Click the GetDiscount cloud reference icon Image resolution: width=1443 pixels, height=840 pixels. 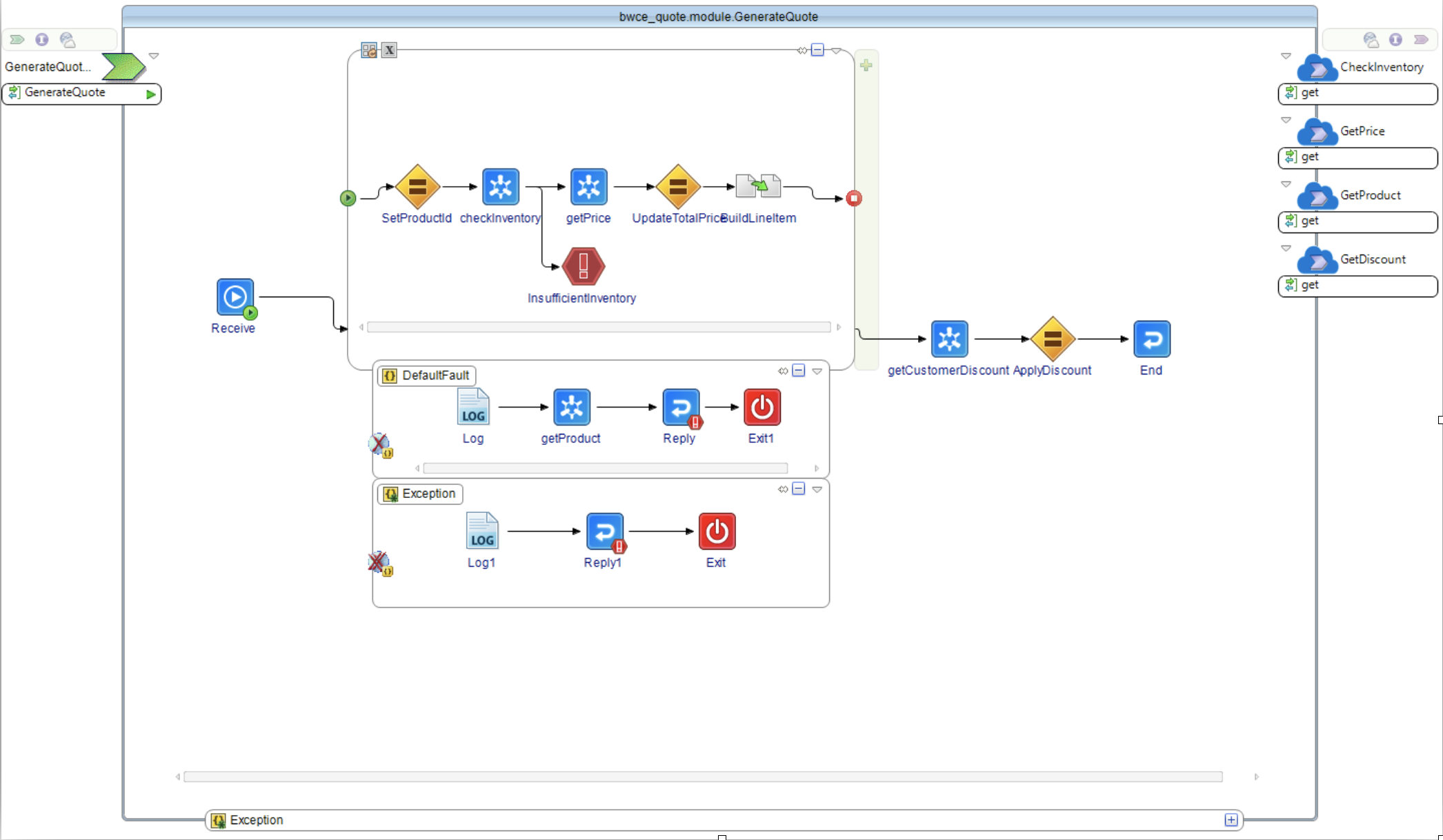point(1317,260)
